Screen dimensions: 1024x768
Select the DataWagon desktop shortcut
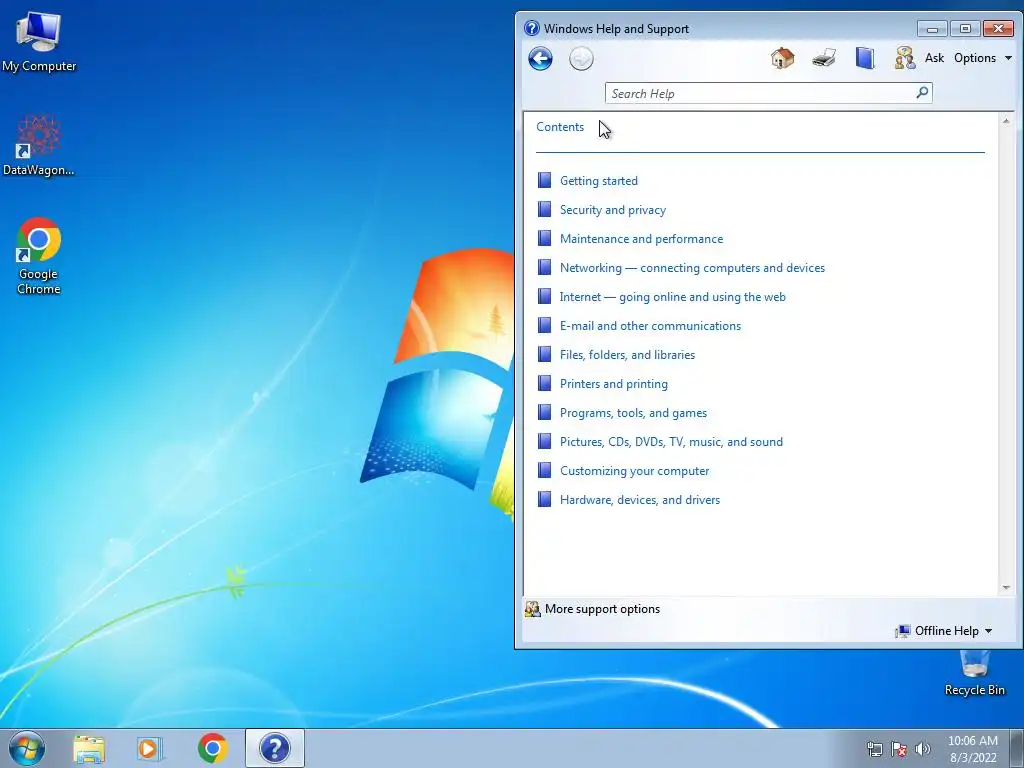(39, 145)
